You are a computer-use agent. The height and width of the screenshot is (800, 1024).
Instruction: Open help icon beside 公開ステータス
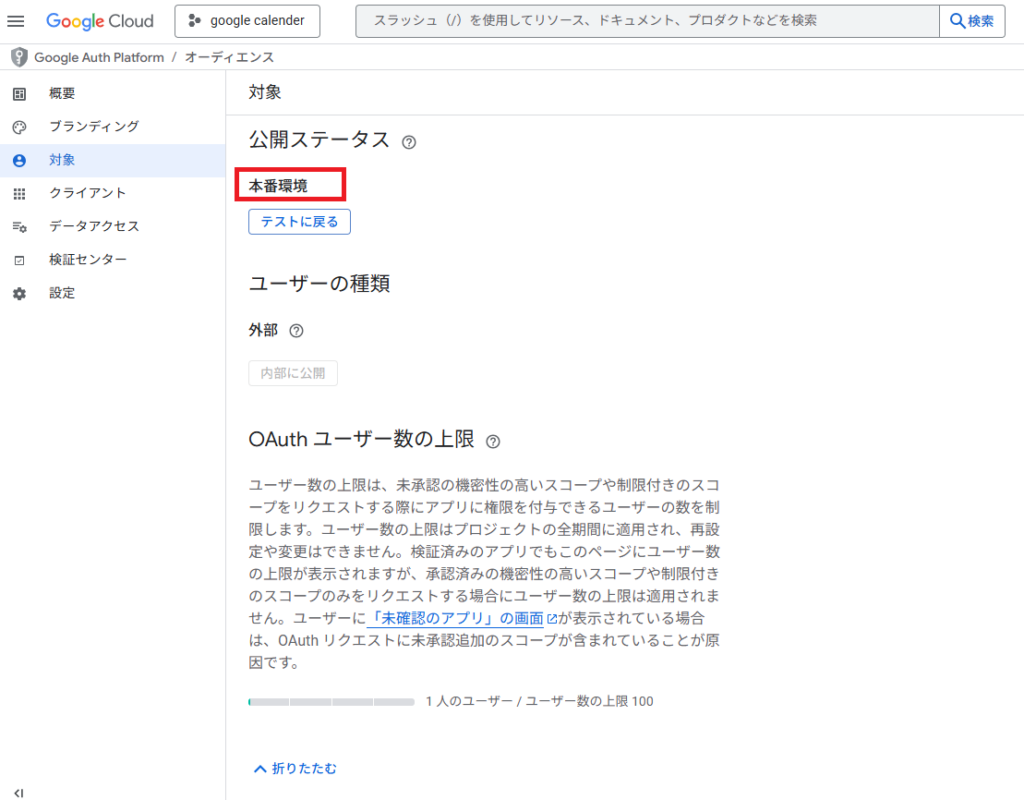click(x=408, y=142)
